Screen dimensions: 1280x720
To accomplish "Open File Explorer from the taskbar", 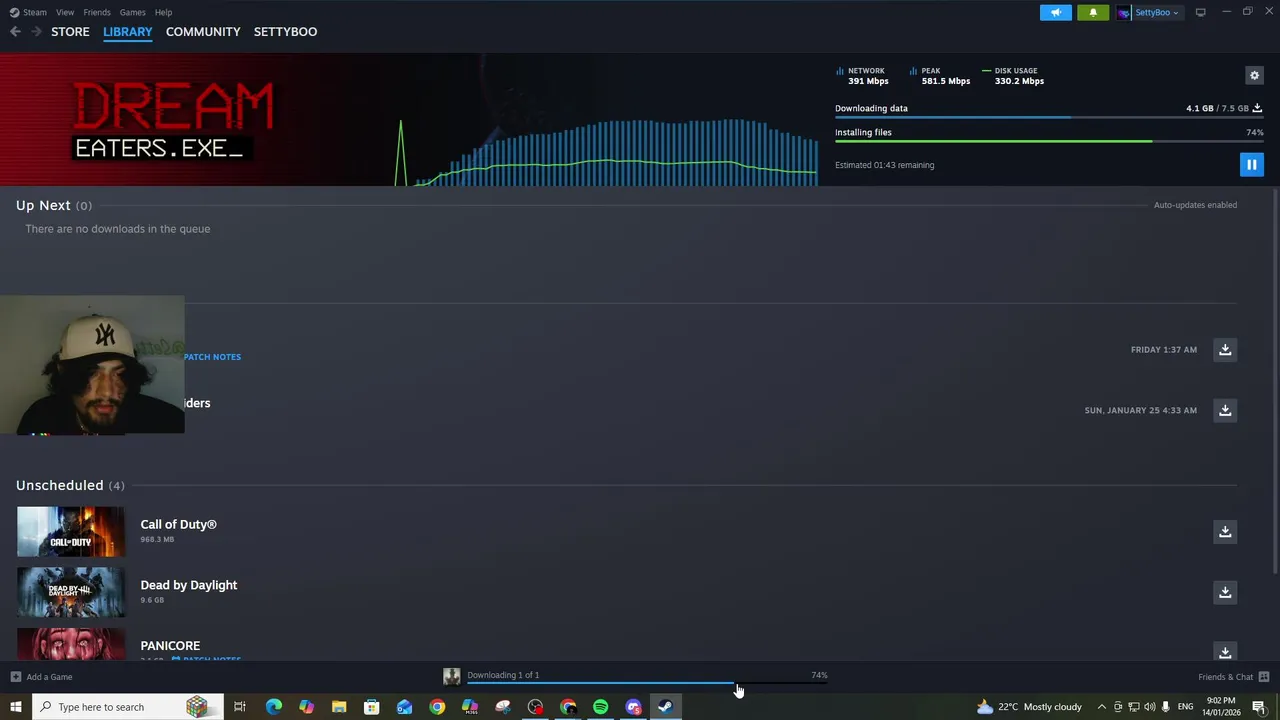I will (x=339, y=707).
